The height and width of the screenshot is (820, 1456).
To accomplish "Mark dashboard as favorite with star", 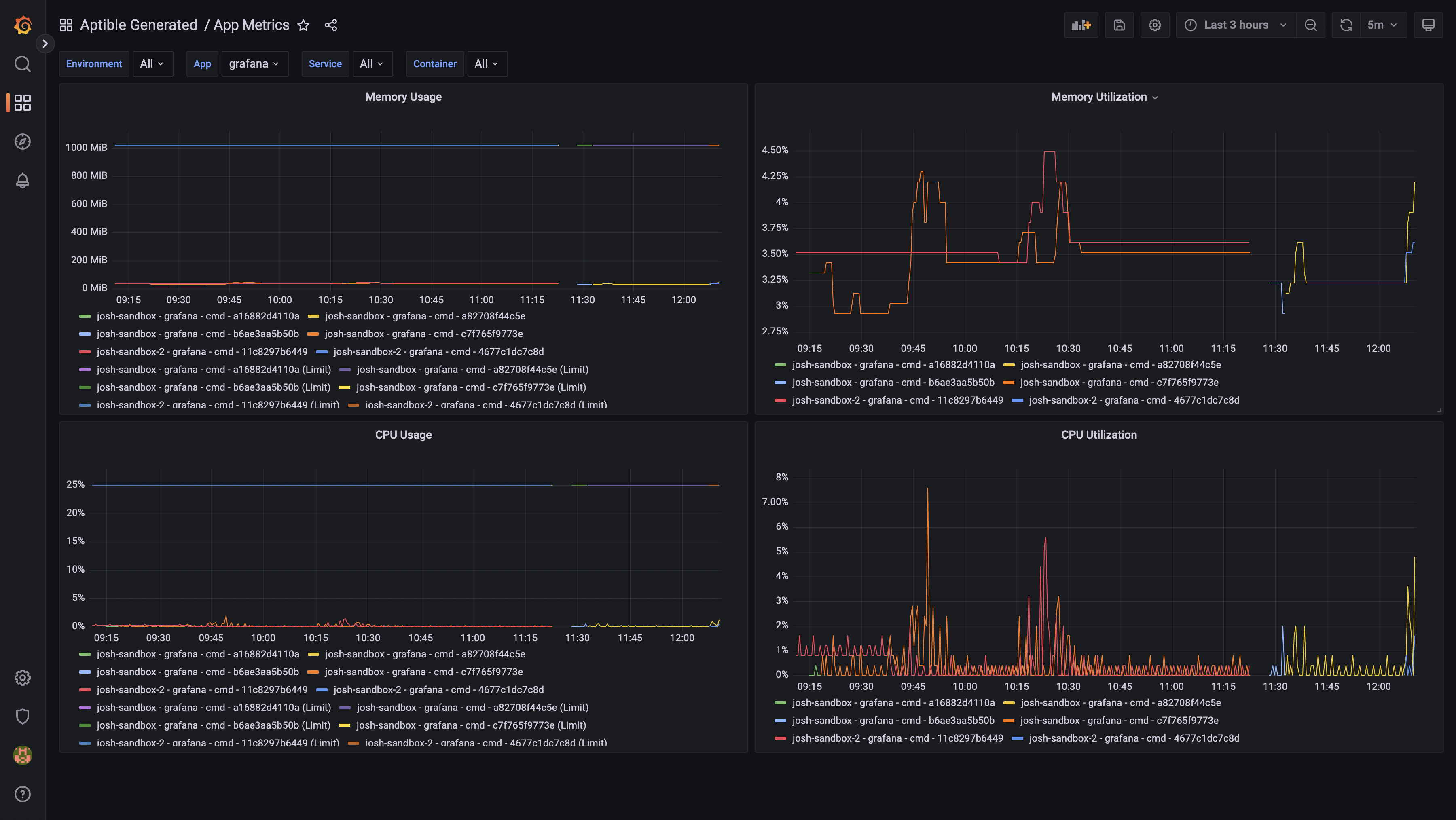I will (303, 25).
